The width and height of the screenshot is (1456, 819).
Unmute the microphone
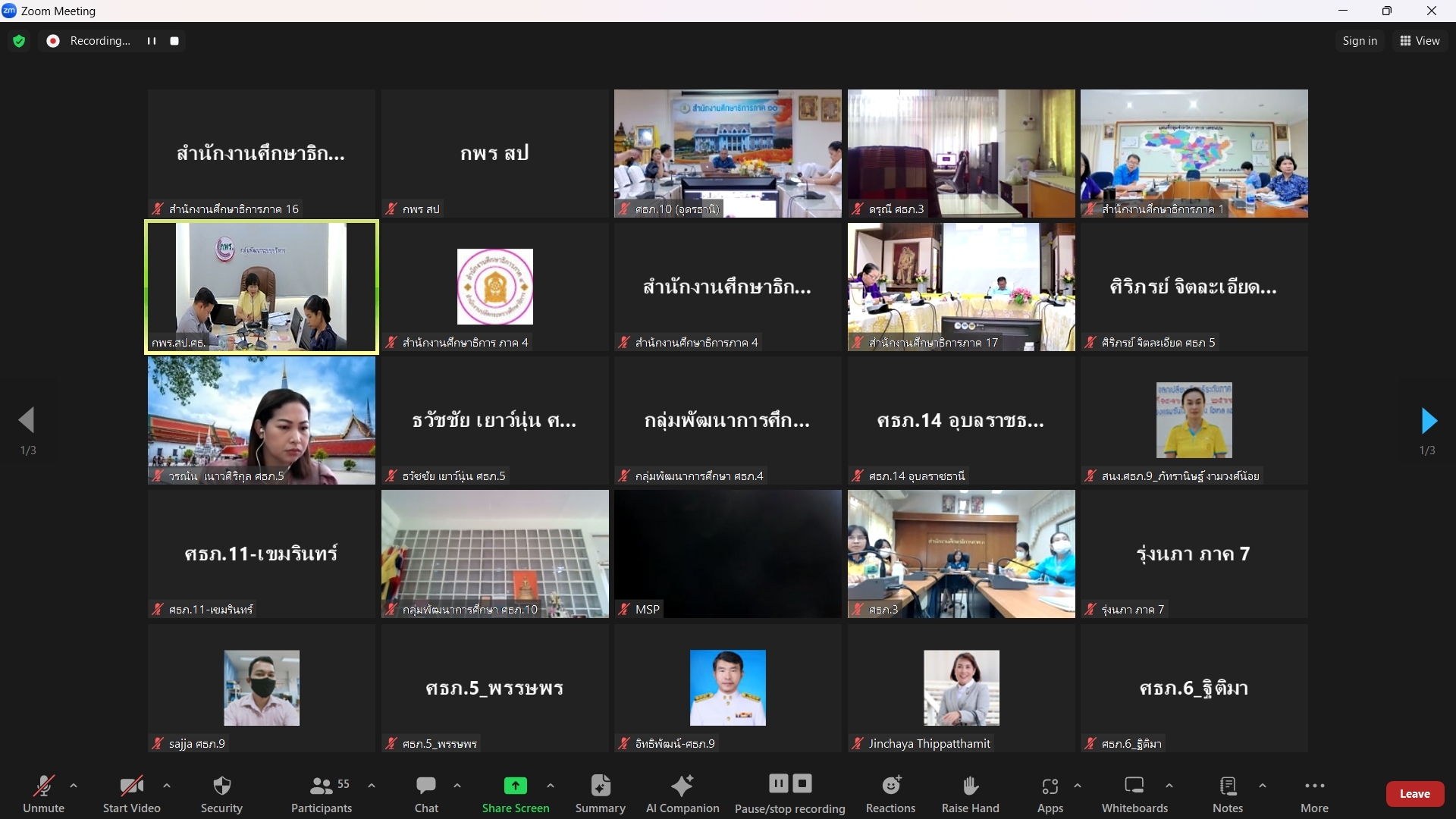tap(43, 794)
